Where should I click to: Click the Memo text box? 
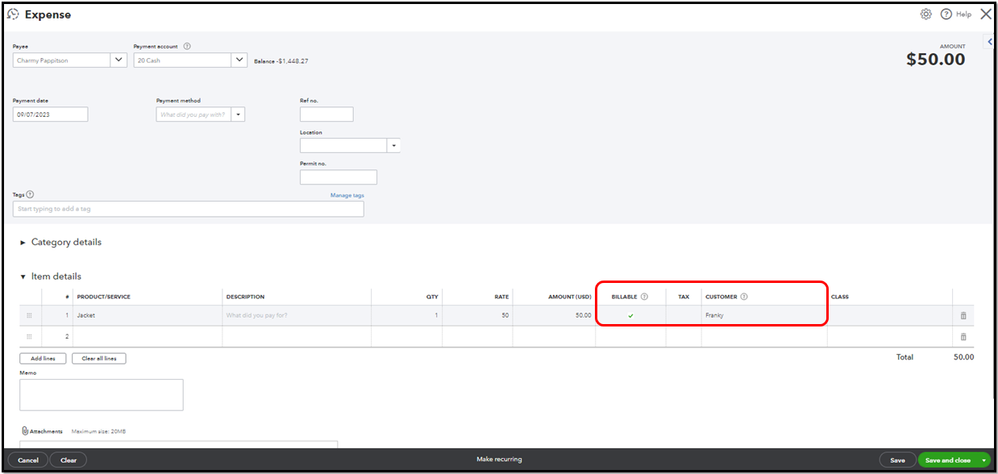pyautogui.click(x=101, y=395)
